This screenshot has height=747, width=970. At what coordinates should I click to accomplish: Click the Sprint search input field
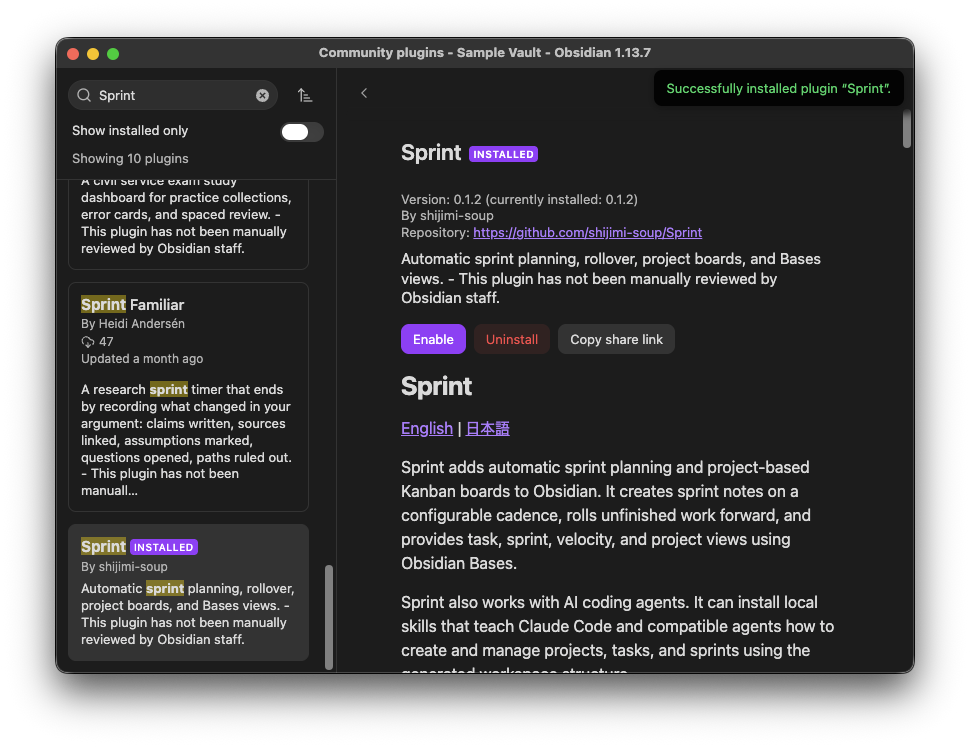(x=173, y=95)
